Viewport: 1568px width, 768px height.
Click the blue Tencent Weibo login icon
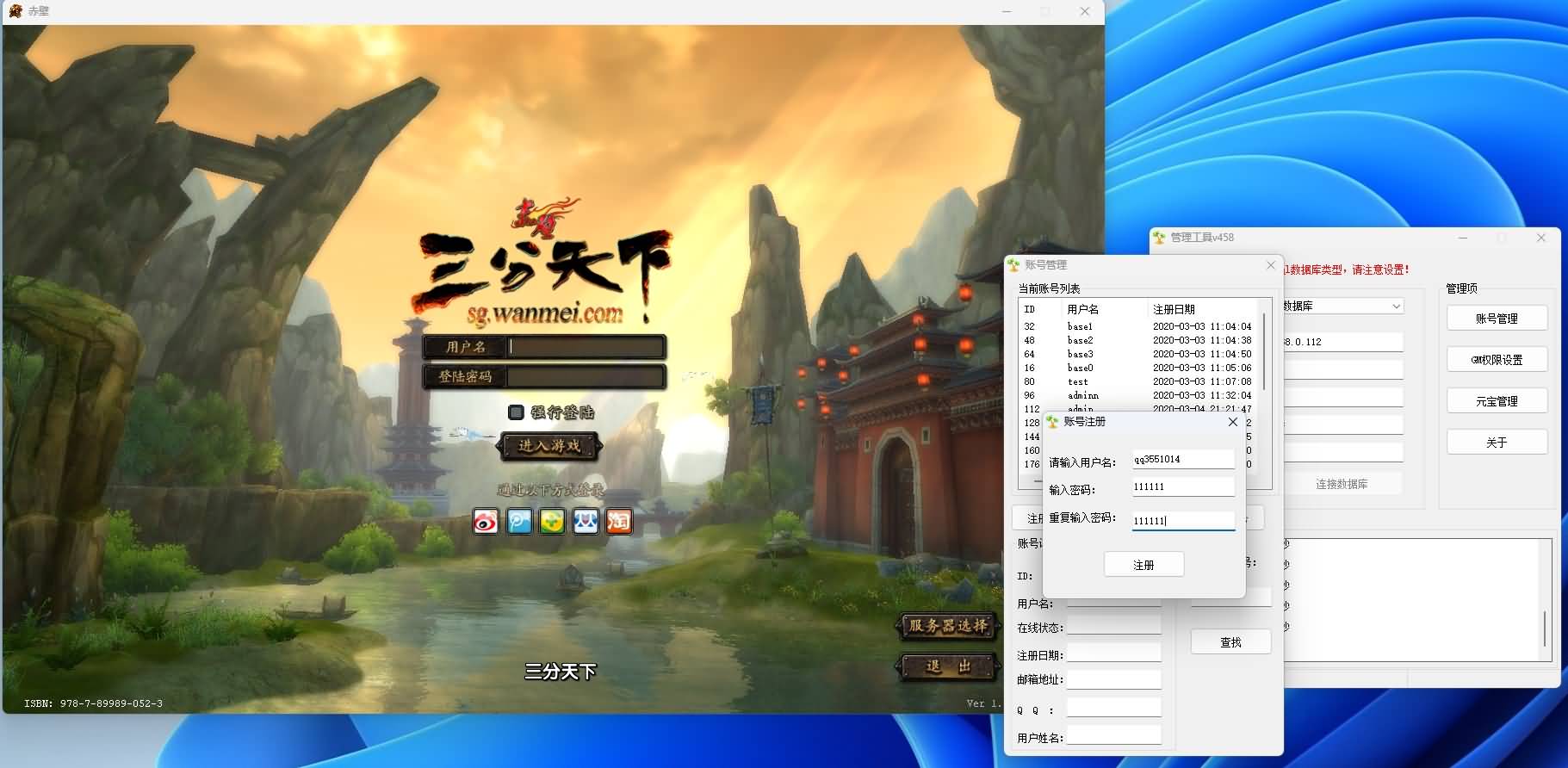click(519, 521)
